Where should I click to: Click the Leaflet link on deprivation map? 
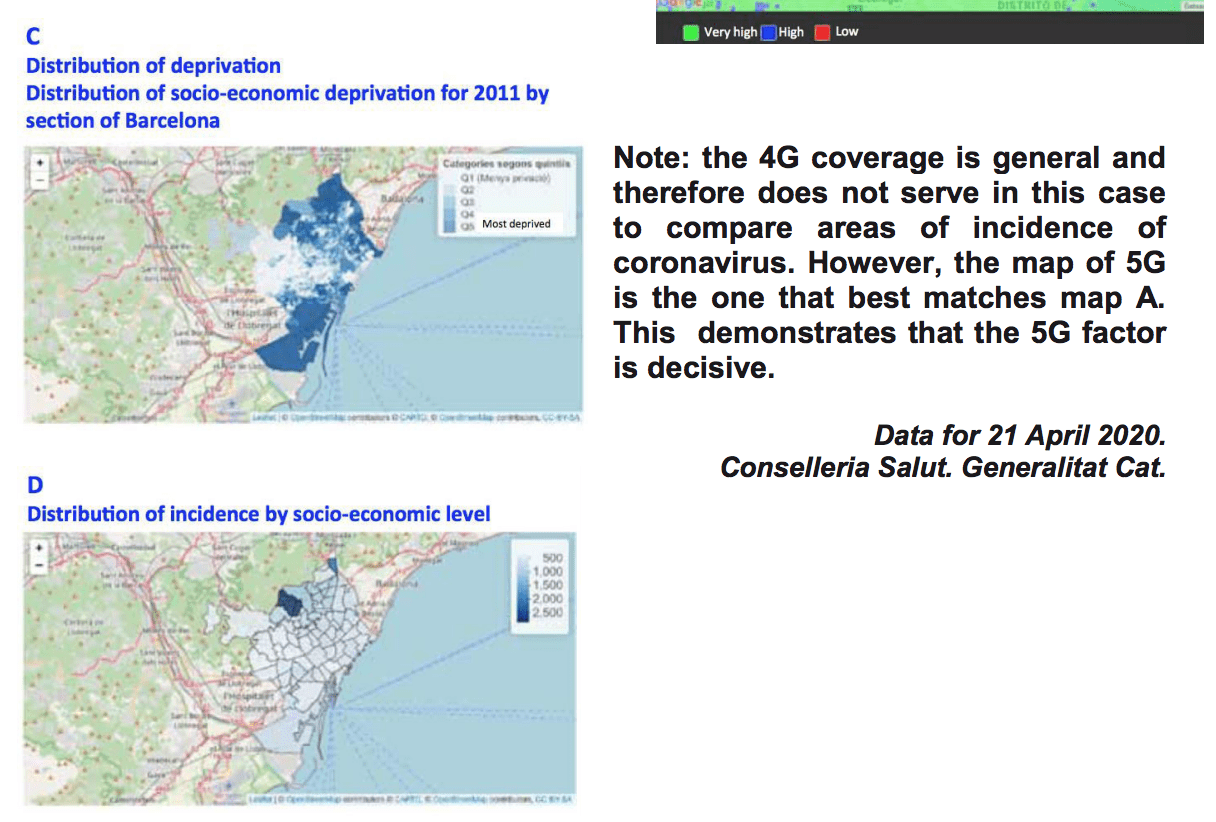pyautogui.click(x=263, y=417)
